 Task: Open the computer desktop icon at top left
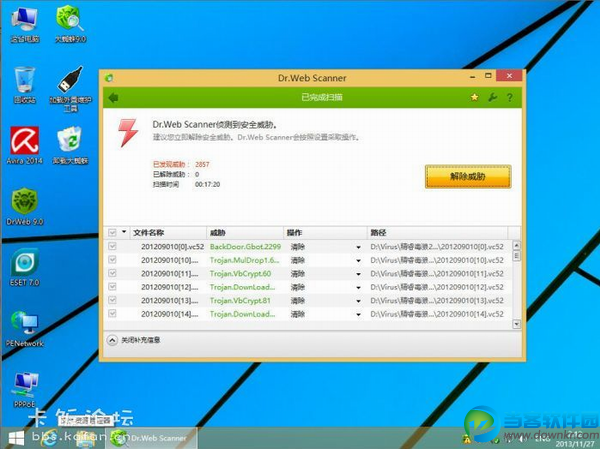(x=24, y=24)
